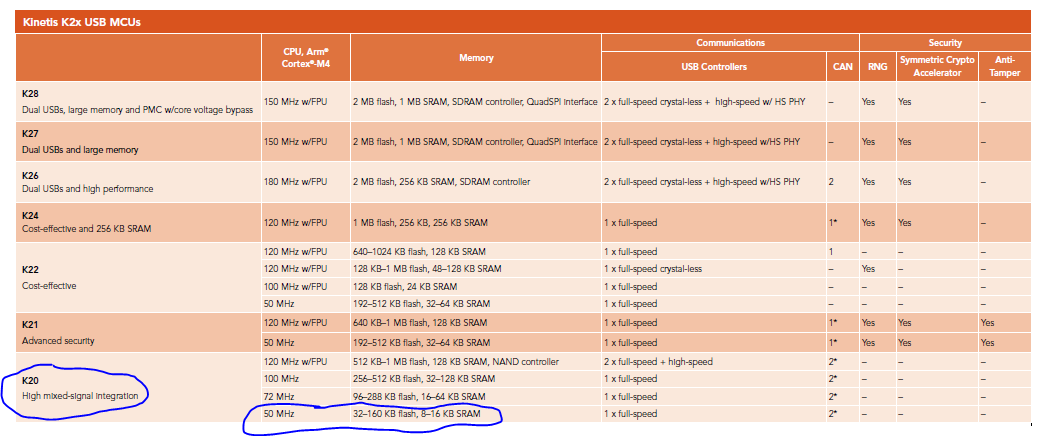The image size is (1040, 436).
Task: Select the RNG "Yes" in the K24 row
Action: tap(869, 223)
